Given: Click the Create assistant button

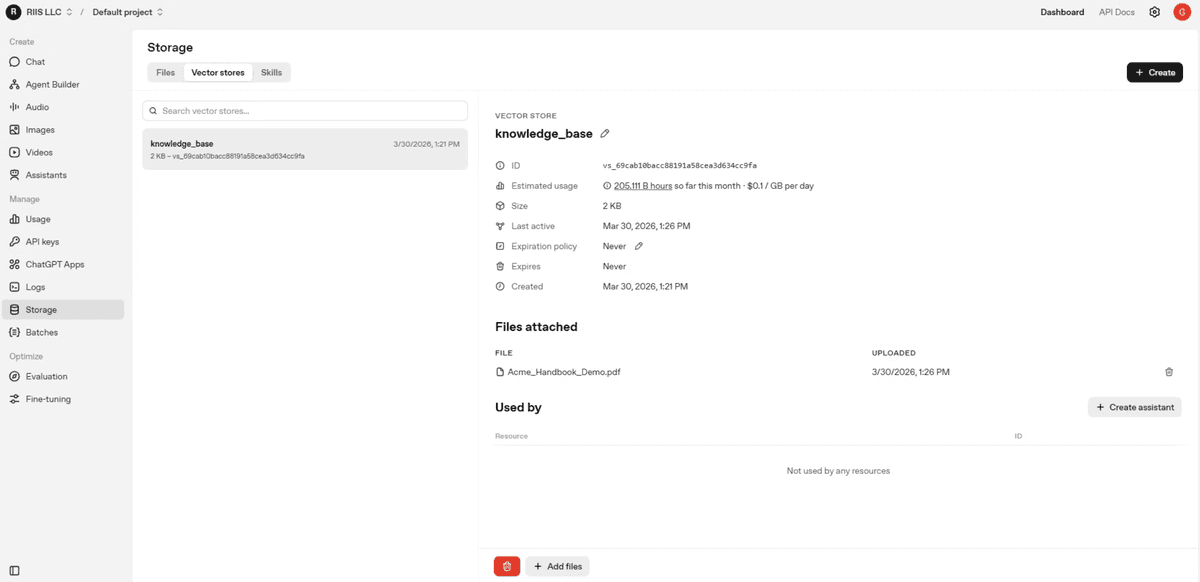Looking at the screenshot, I should tap(1134, 406).
